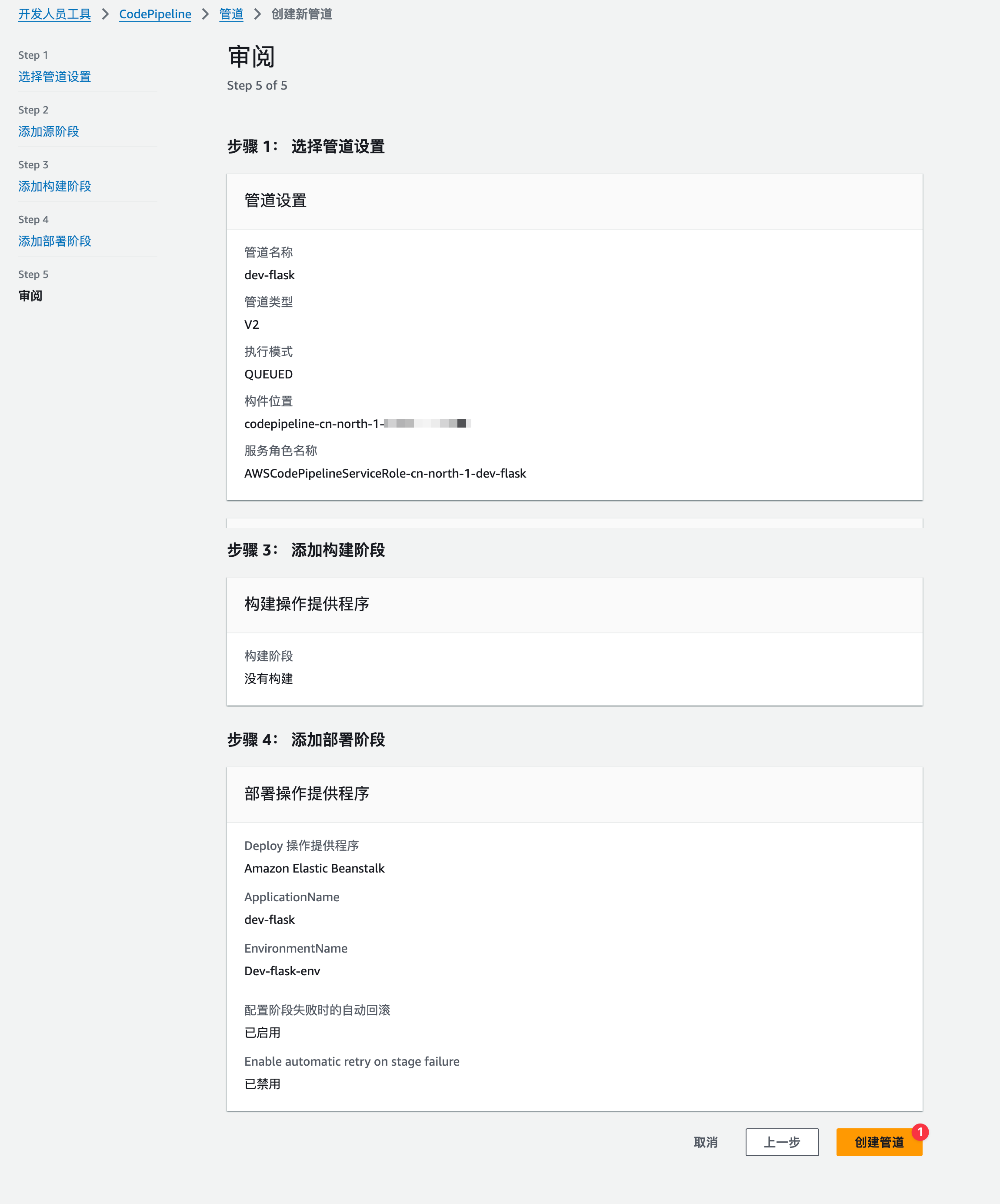Screen dimensions: 1000x1204
Task: Click the 管道设置 panel header
Action: [276, 201]
